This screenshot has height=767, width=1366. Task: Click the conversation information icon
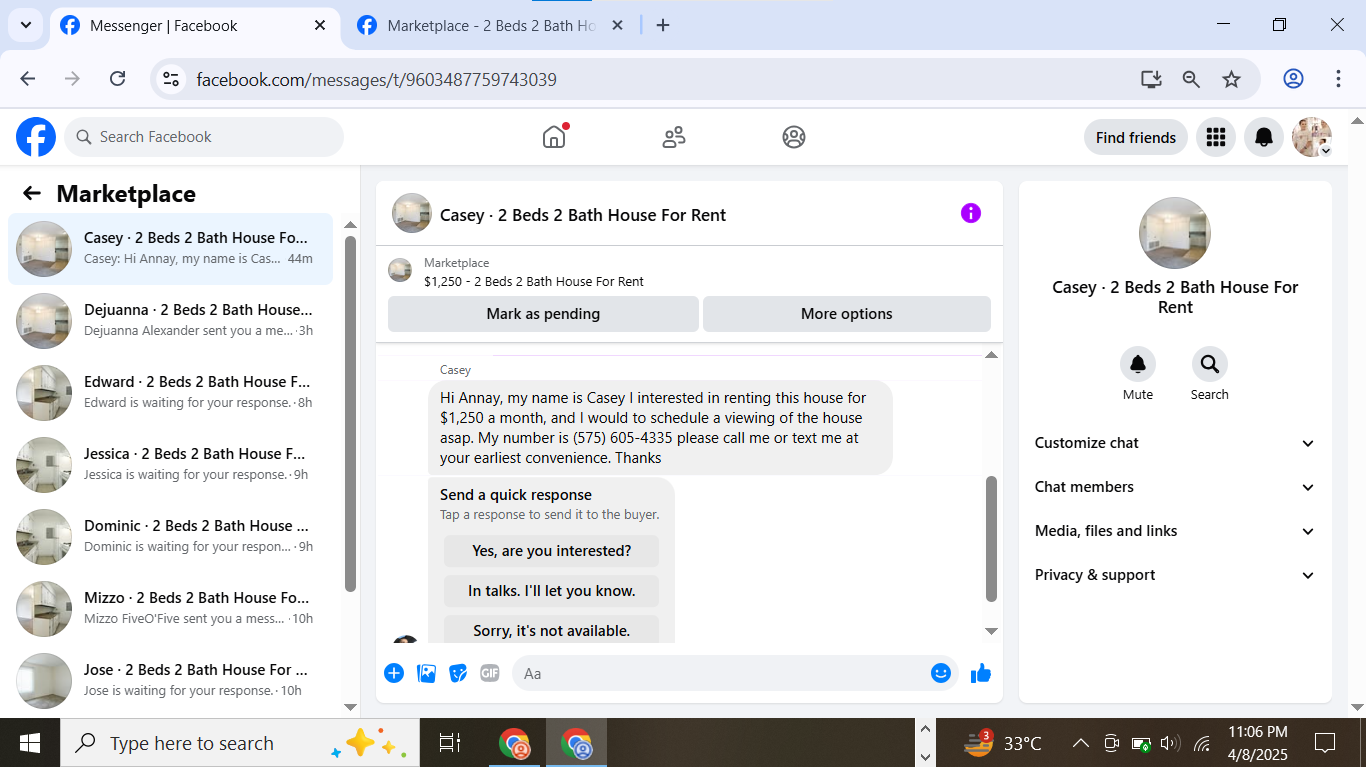click(971, 213)
